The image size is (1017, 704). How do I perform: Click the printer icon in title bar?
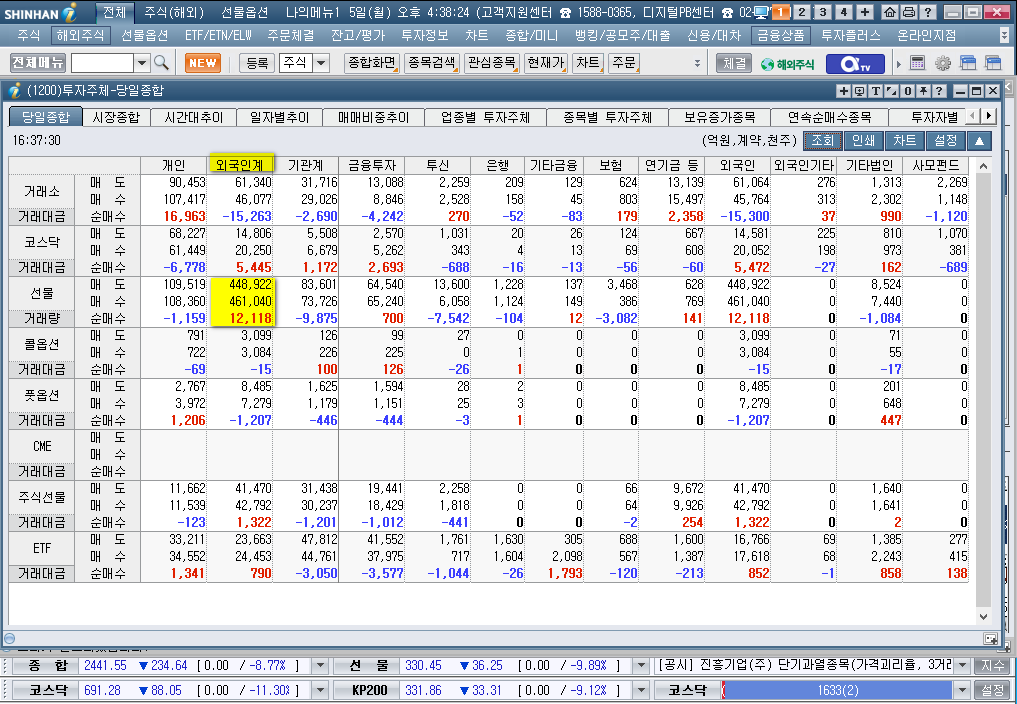pos(909,12)
